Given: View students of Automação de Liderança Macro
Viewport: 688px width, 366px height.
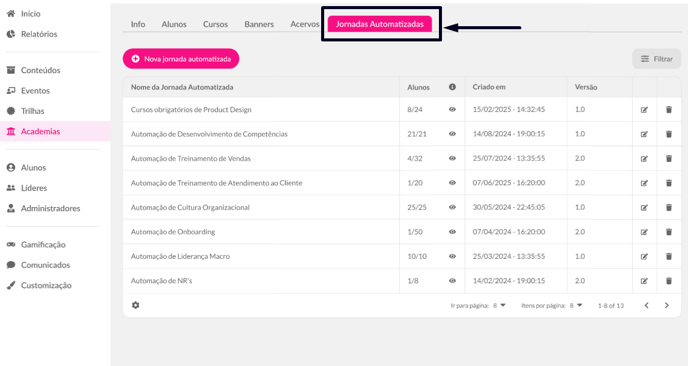Looking at the screenshot, I should [452, 256].
